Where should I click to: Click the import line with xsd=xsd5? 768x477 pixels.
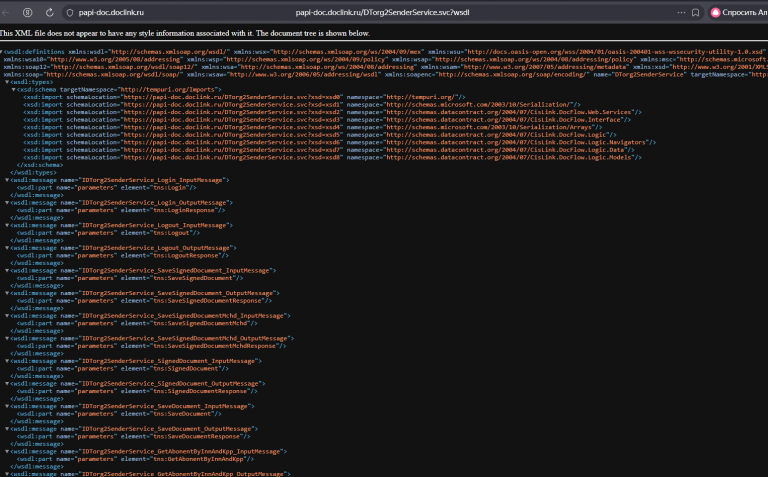[320, 135]
